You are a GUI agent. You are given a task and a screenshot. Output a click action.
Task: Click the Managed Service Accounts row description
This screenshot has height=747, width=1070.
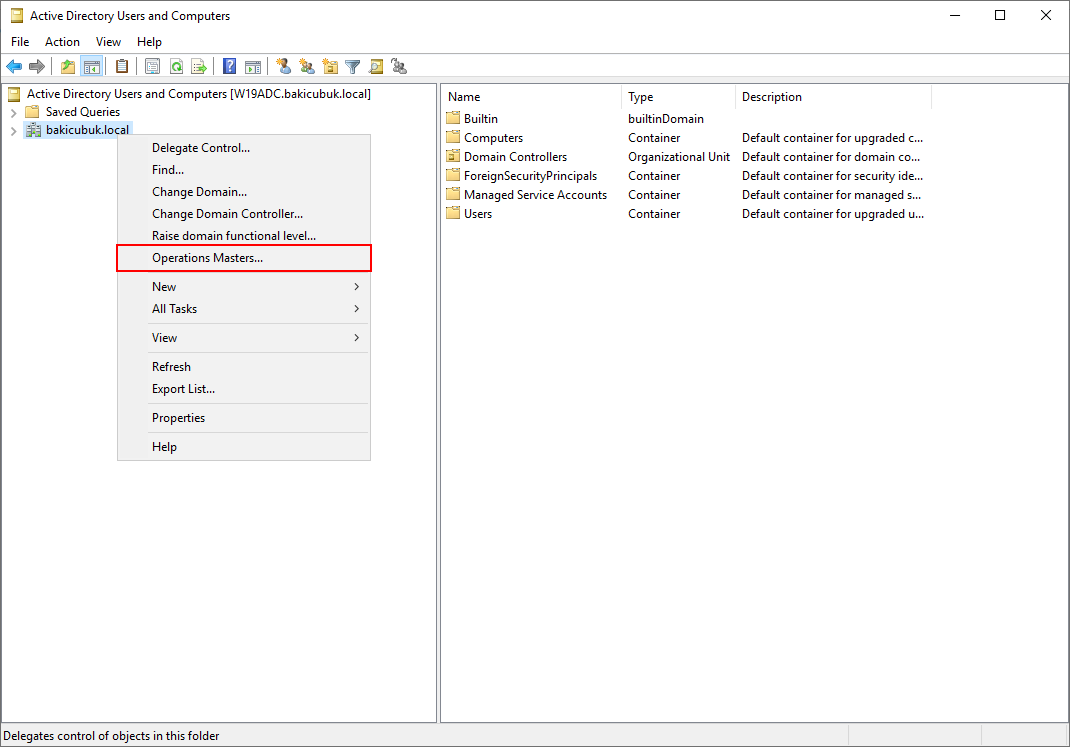coord(832,194)
